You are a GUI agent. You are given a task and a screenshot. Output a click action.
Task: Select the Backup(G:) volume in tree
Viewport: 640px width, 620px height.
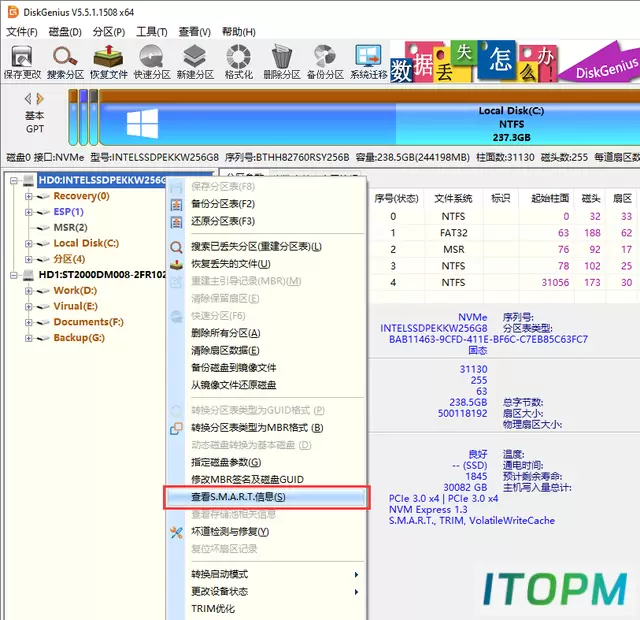click(79, 338)
